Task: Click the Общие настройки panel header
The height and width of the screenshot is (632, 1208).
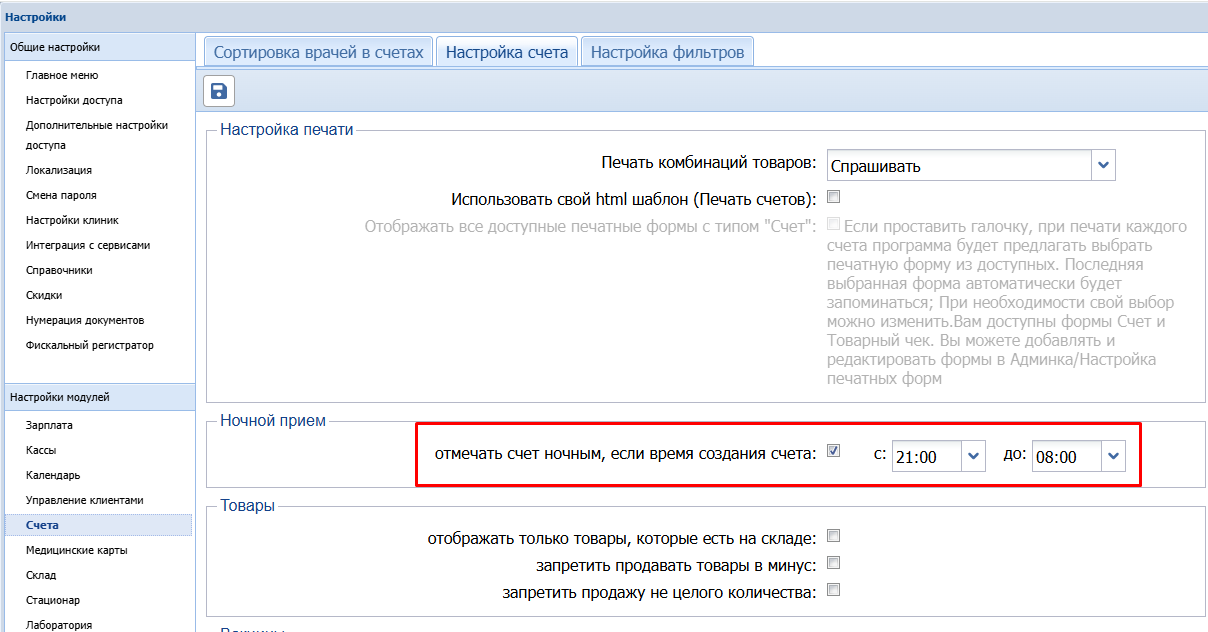Action: (x=98, y=47)
